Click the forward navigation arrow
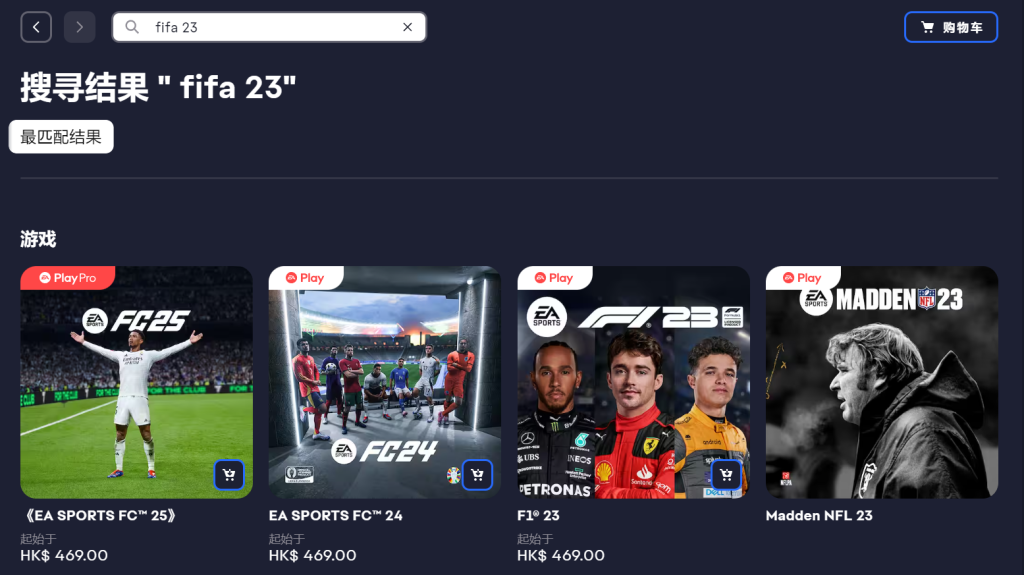Screen dimensions: 1024x575 click(80, 27)
